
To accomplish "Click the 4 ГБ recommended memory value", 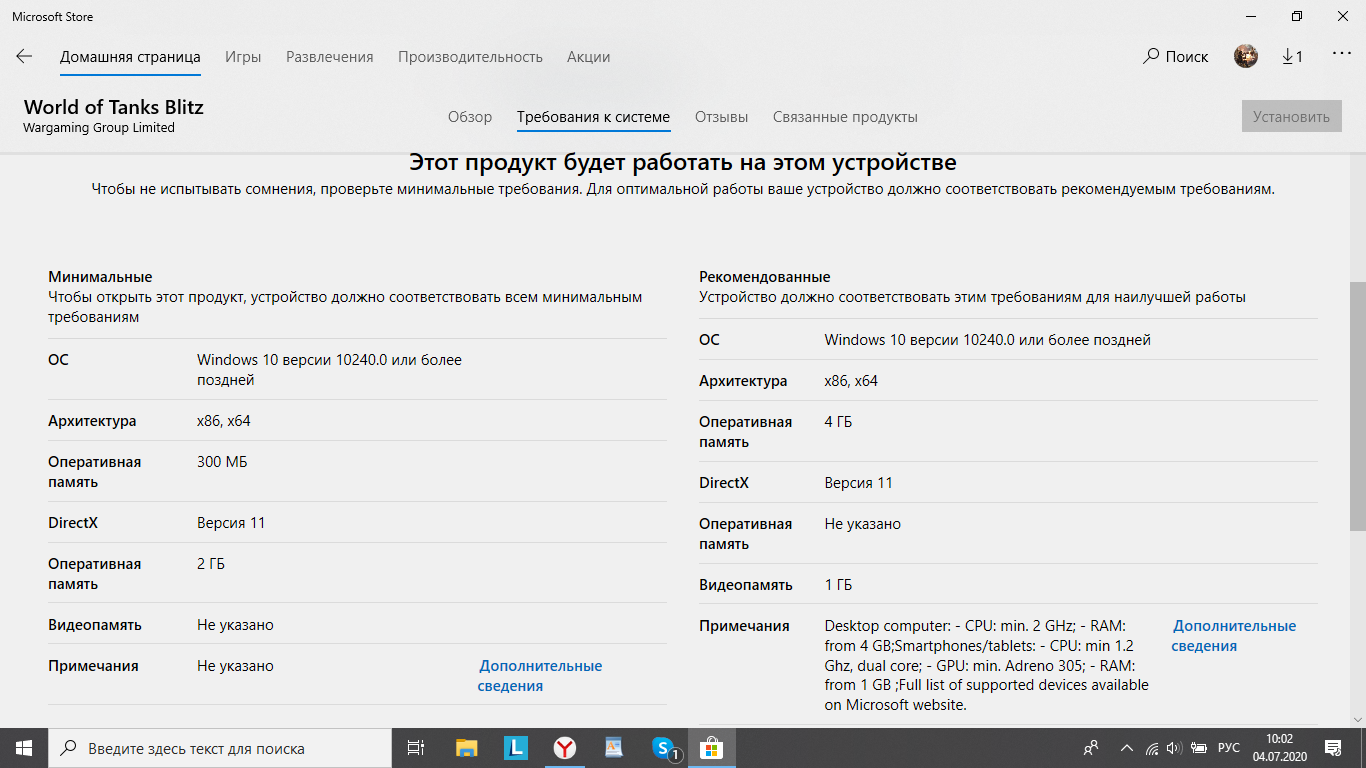I will pos(838,422).
